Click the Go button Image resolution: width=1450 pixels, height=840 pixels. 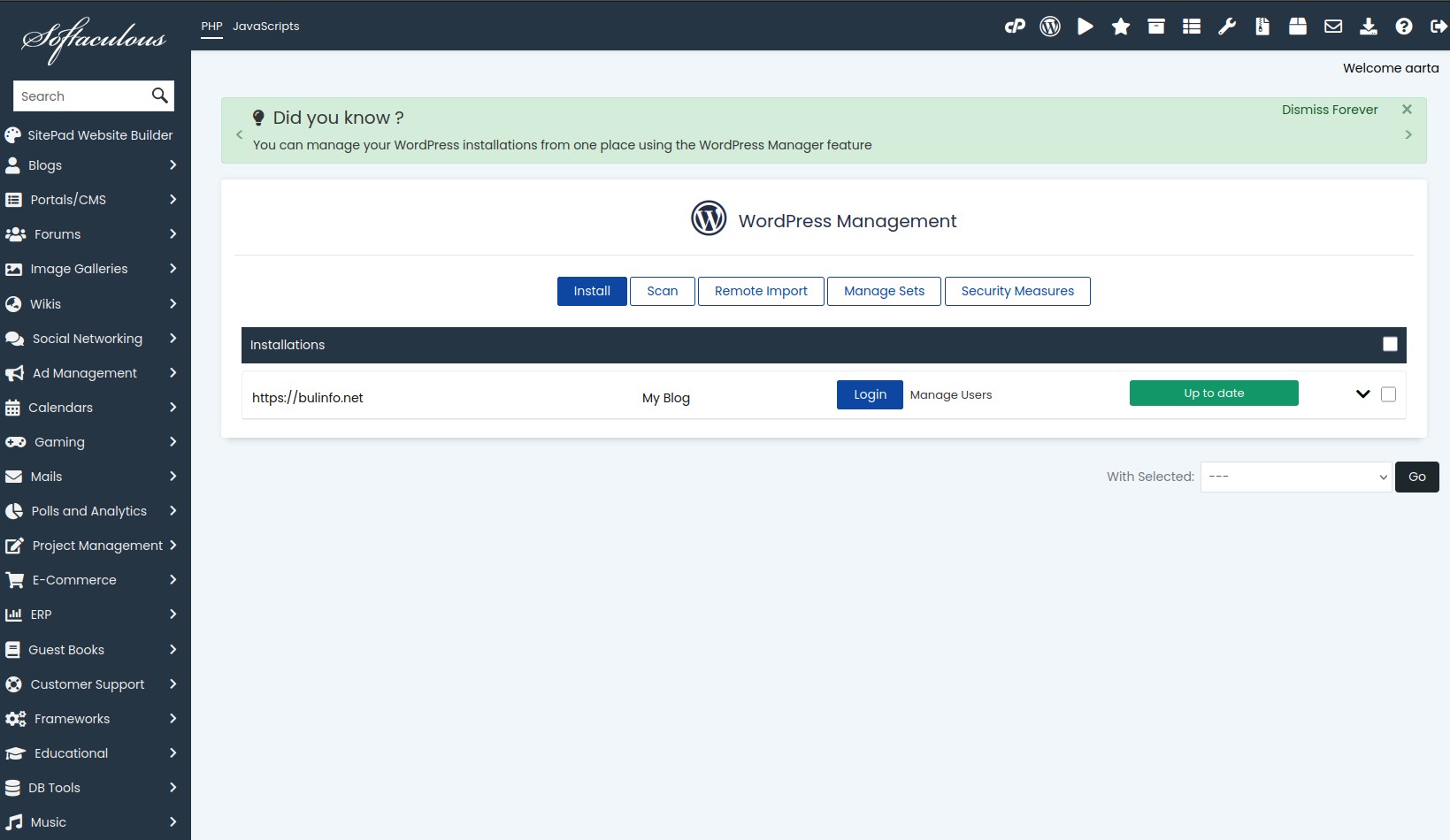(x=1417, y=477)
